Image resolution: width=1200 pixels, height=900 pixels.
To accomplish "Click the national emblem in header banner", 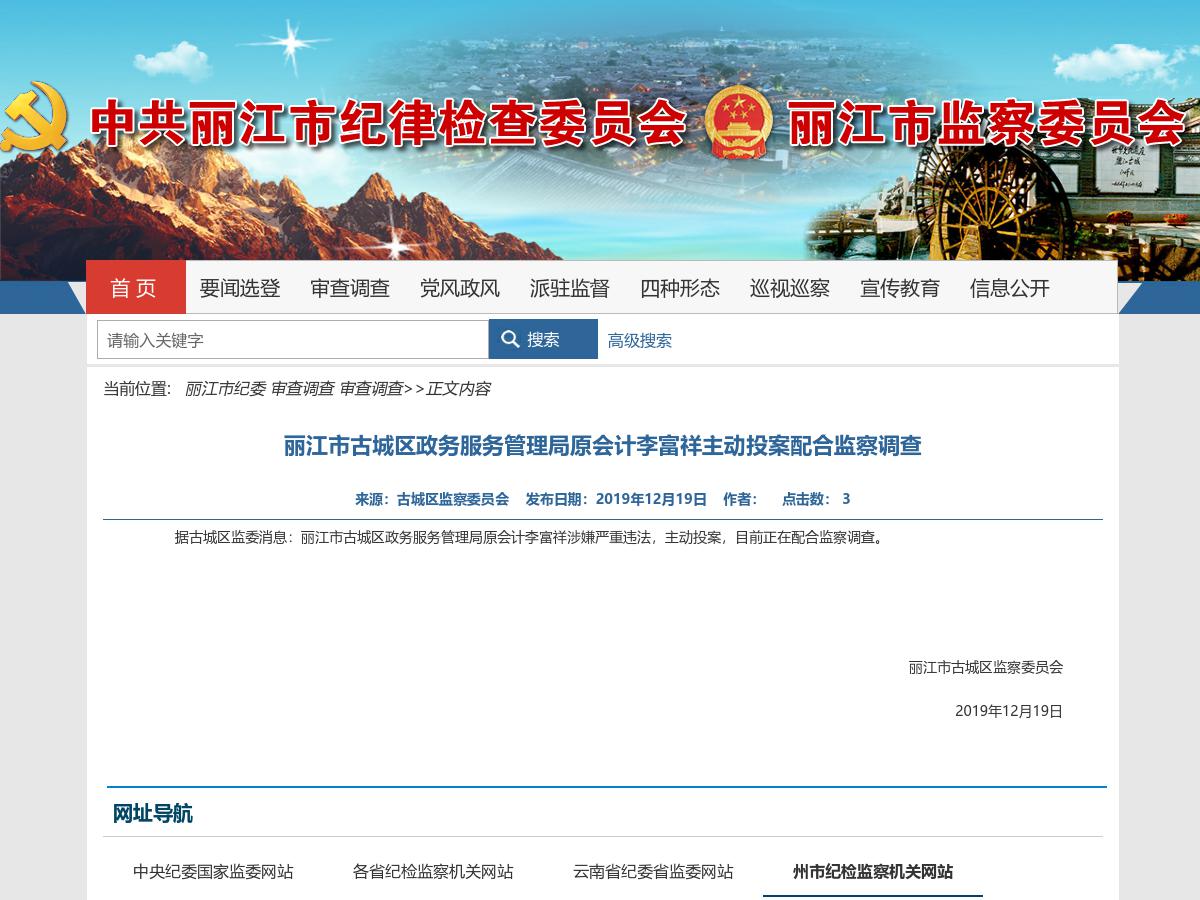I will [x=737, y=122].
